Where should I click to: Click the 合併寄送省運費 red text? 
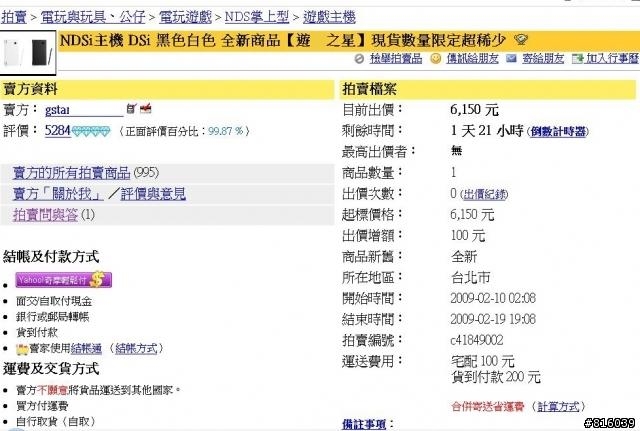tap(488, 407)
